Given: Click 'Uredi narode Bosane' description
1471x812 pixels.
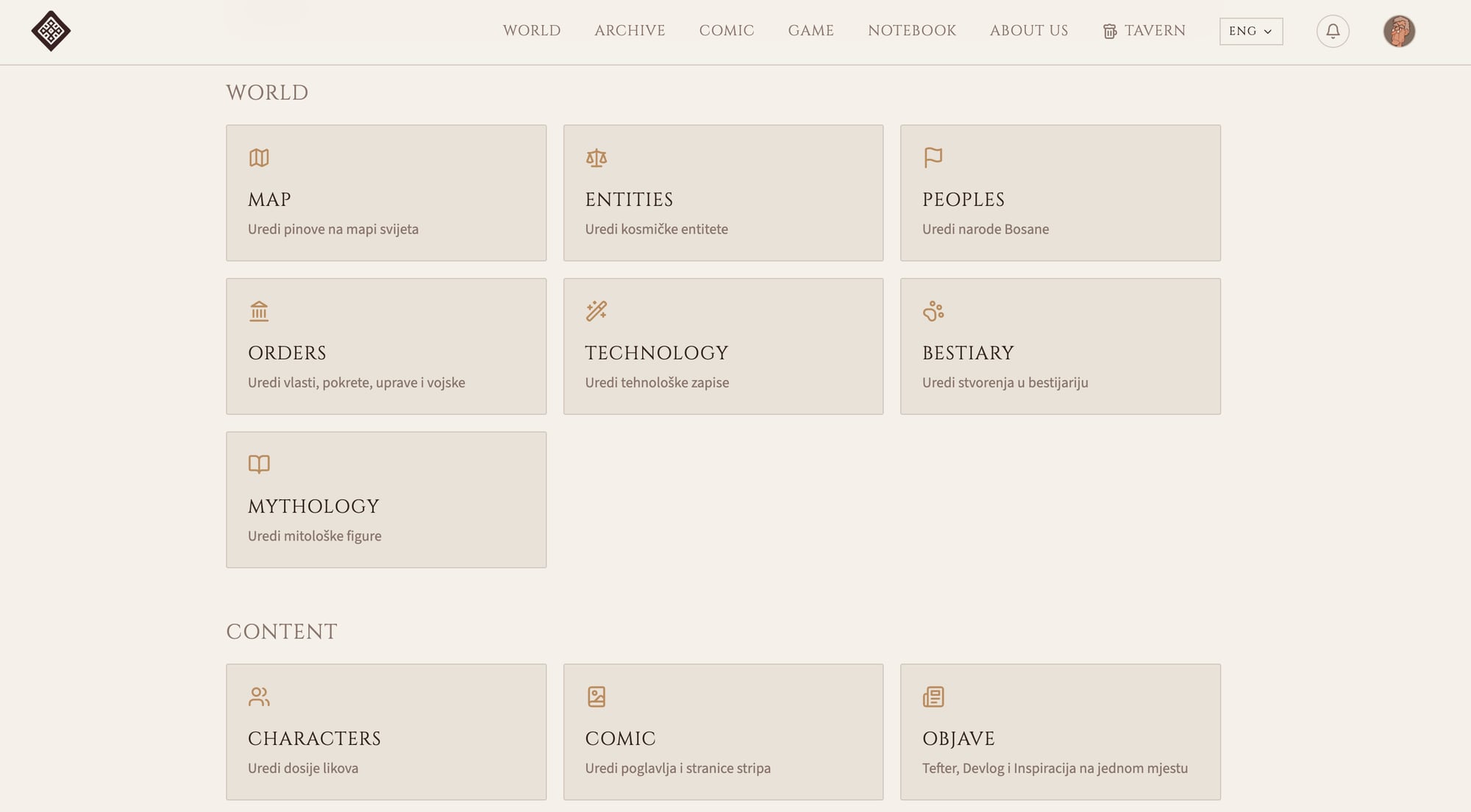Looking at the screenshot, I should [986, 229].
